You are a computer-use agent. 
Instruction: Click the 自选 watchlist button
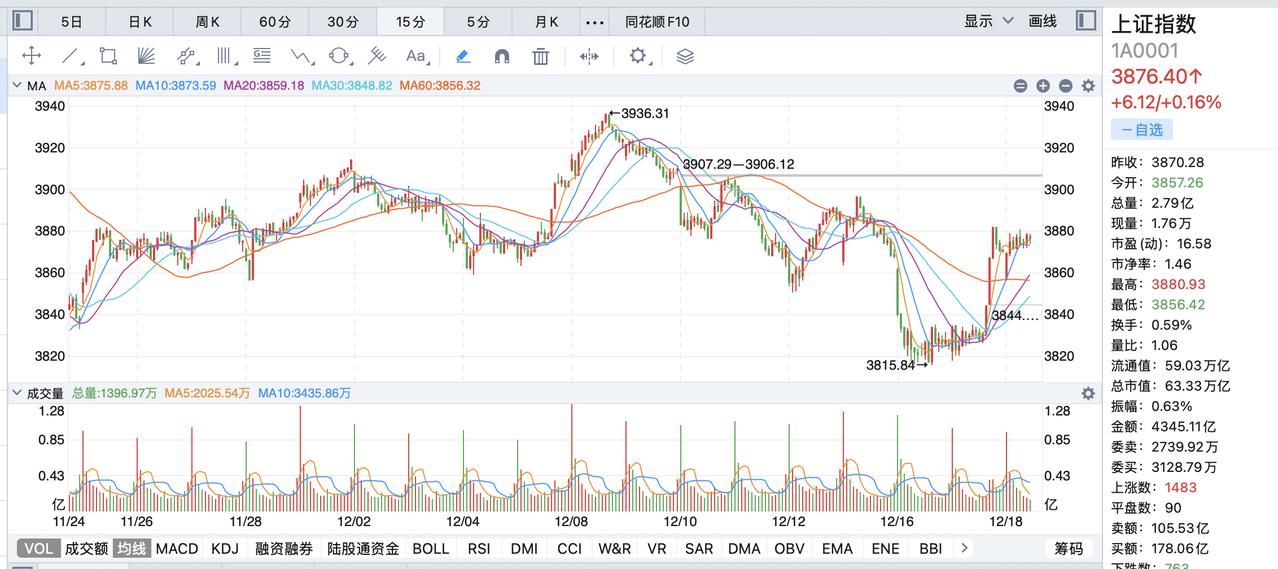coord(1141,130)
